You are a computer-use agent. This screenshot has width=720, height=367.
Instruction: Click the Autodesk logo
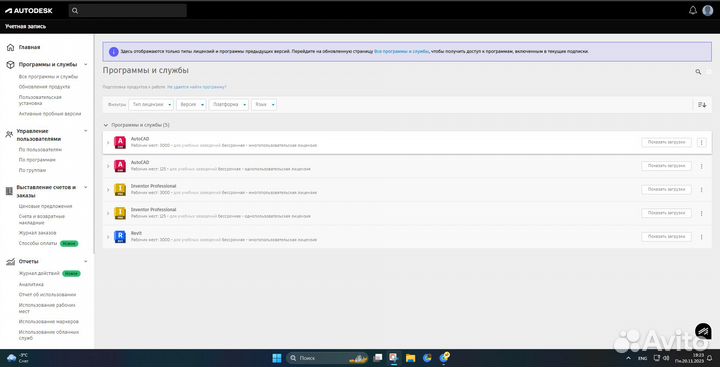tap(28, 11)
